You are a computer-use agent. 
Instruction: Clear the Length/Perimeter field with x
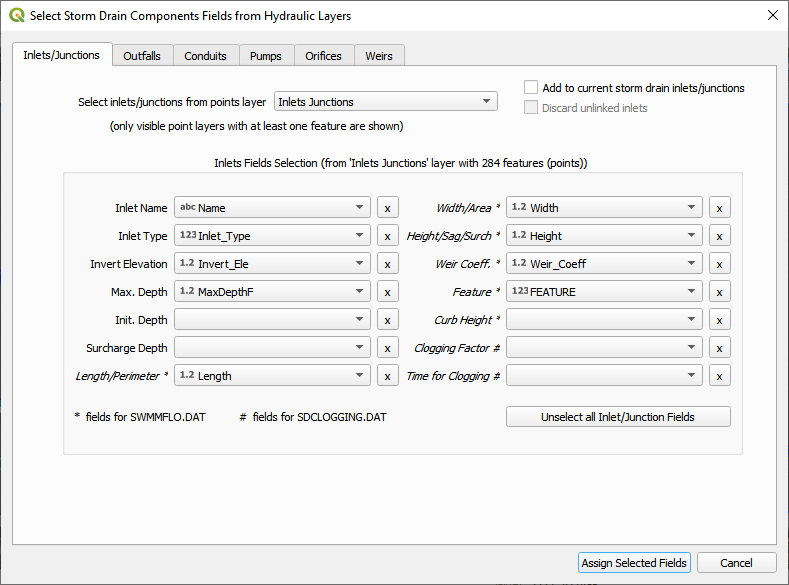click(388, 376)
